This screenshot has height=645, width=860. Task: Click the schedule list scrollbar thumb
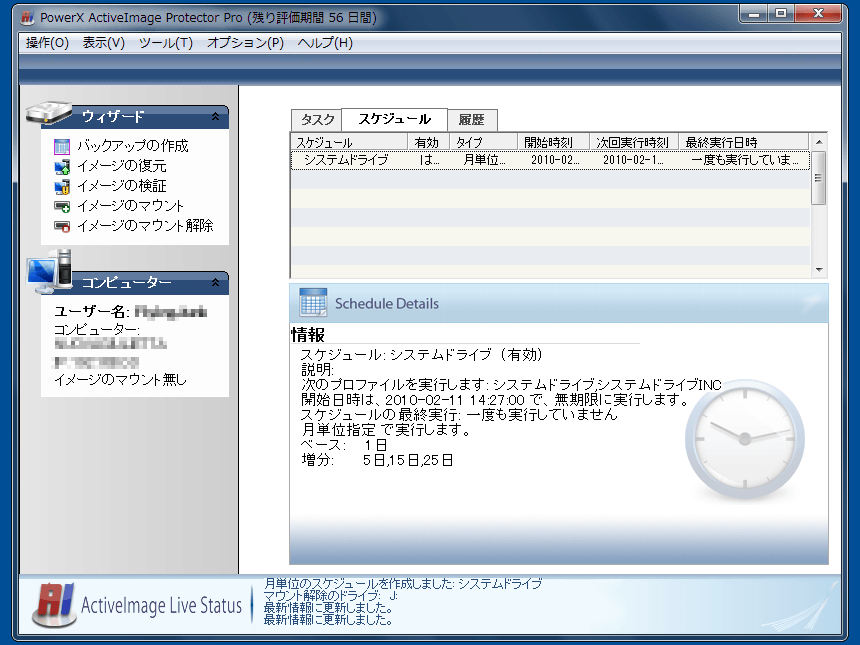pos(819,178)
